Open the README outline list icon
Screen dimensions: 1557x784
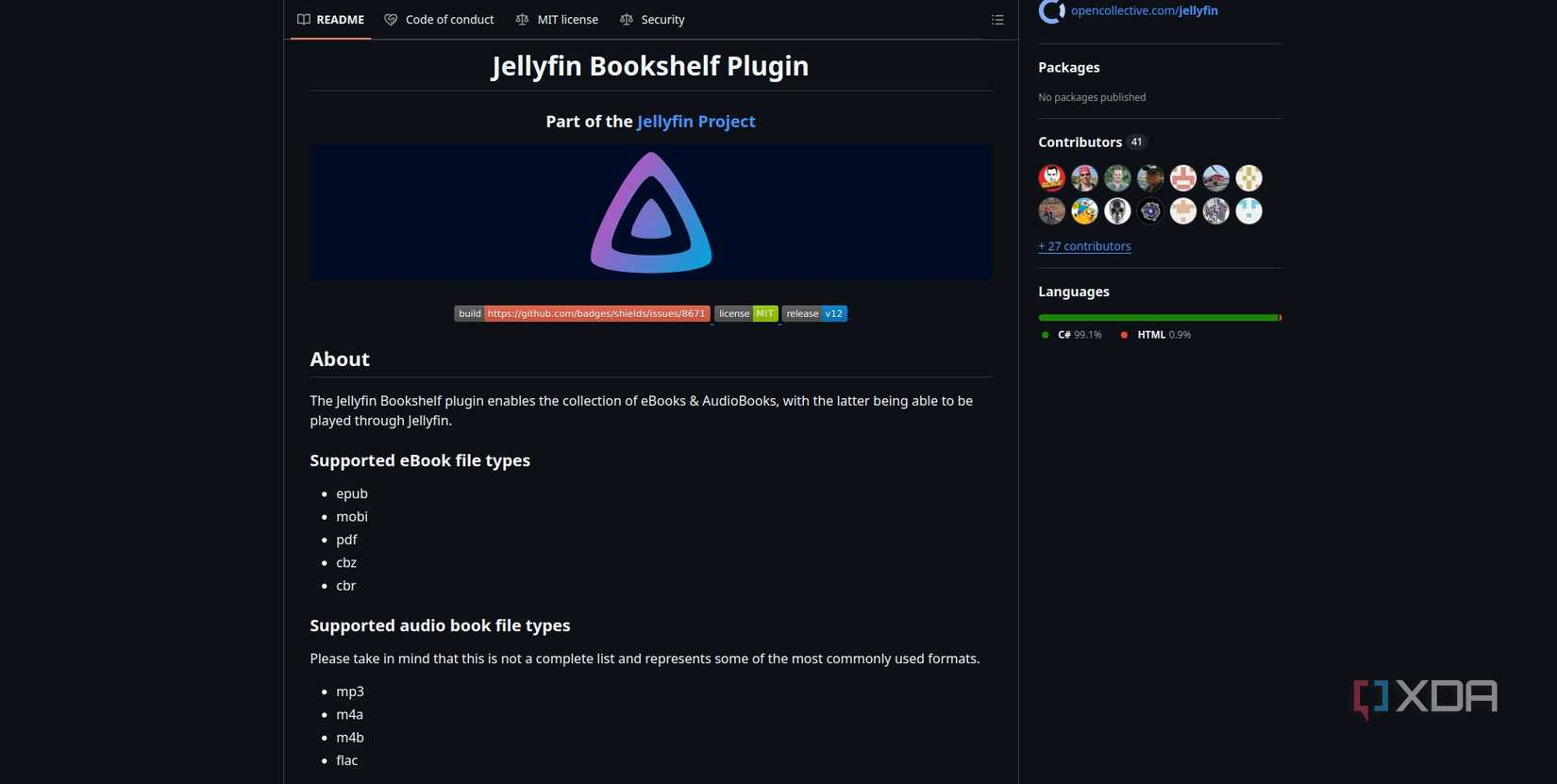pos(997,20)
